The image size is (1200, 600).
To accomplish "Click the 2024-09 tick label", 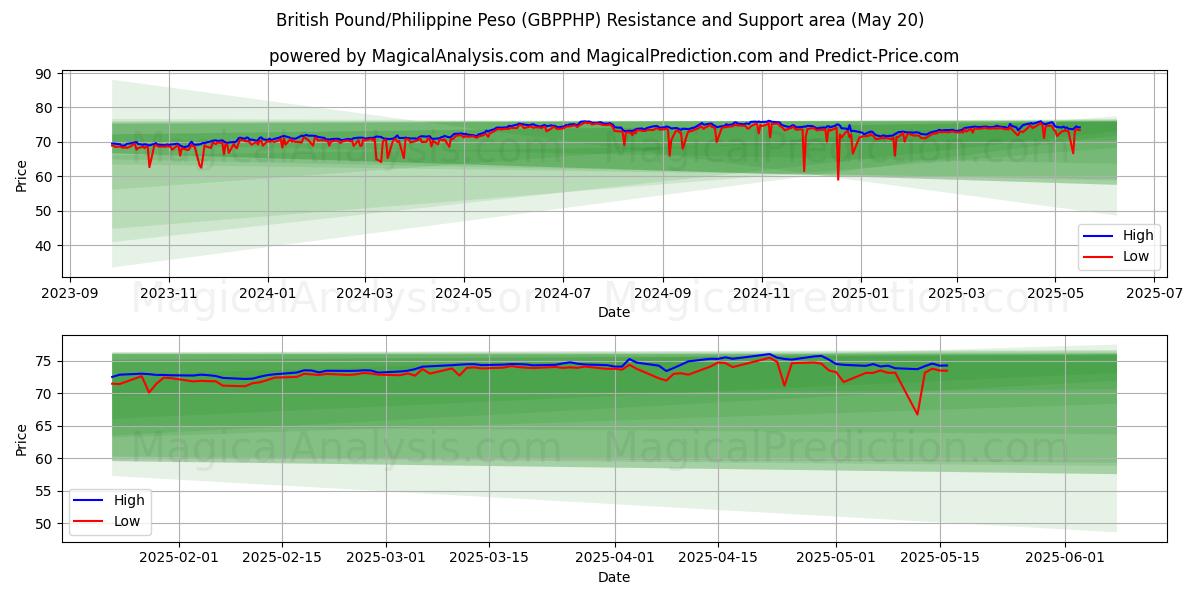I will click(662, 293).
